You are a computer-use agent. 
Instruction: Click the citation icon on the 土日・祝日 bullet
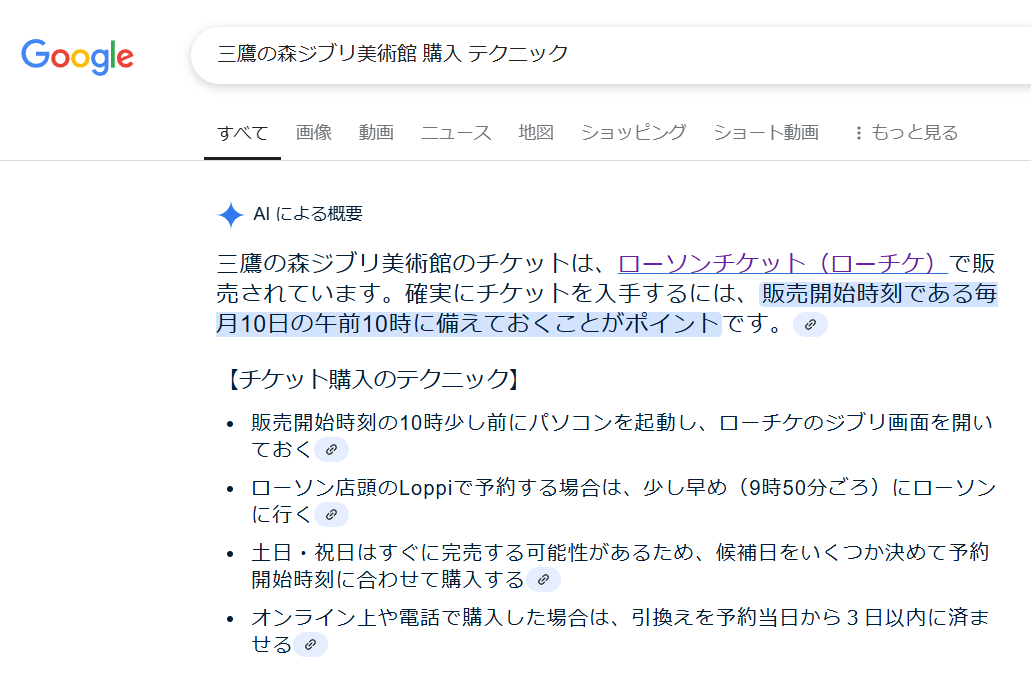click(x=545, y=578)
